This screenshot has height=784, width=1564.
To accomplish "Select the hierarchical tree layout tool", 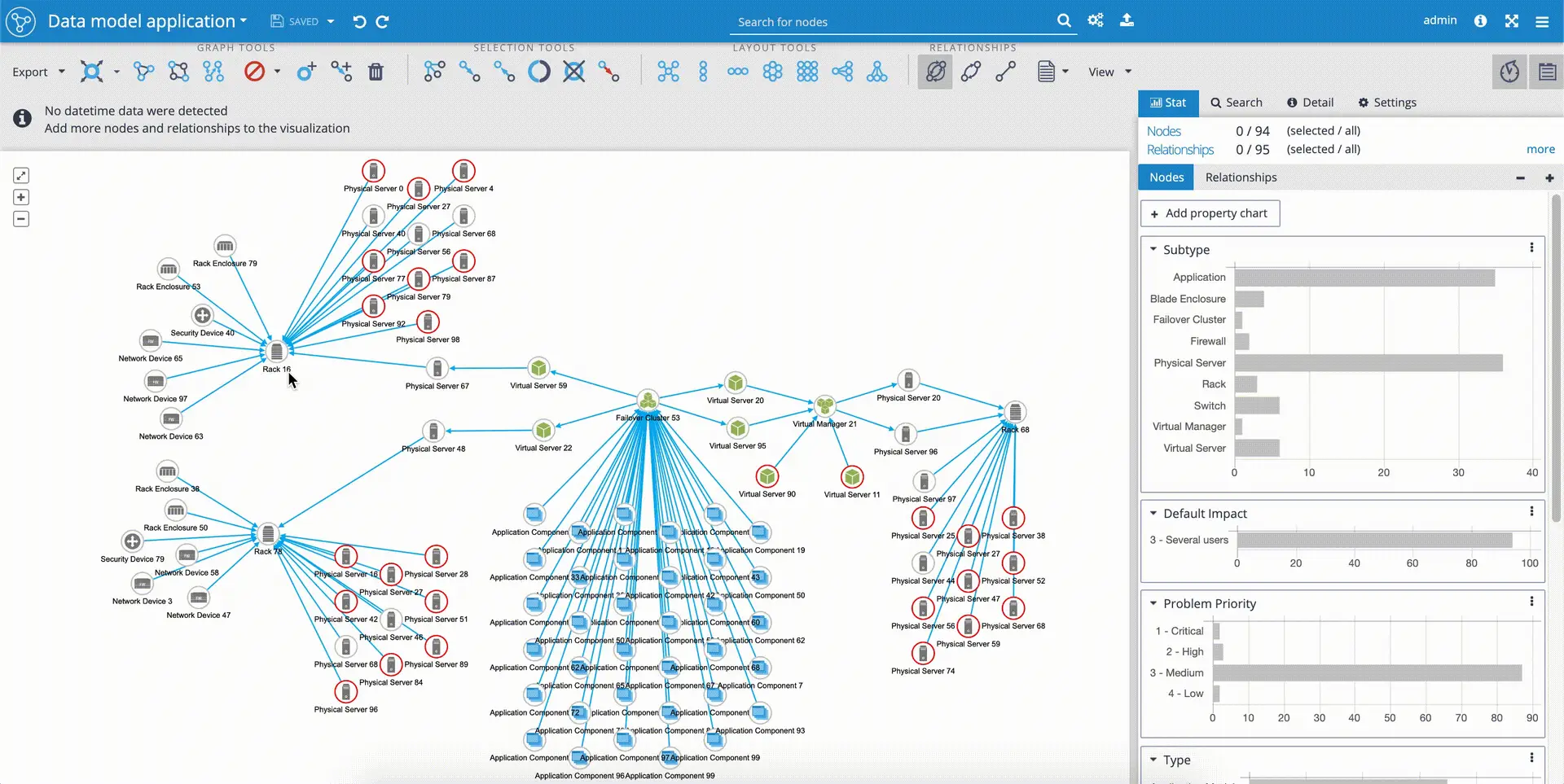I will (877, 72).
